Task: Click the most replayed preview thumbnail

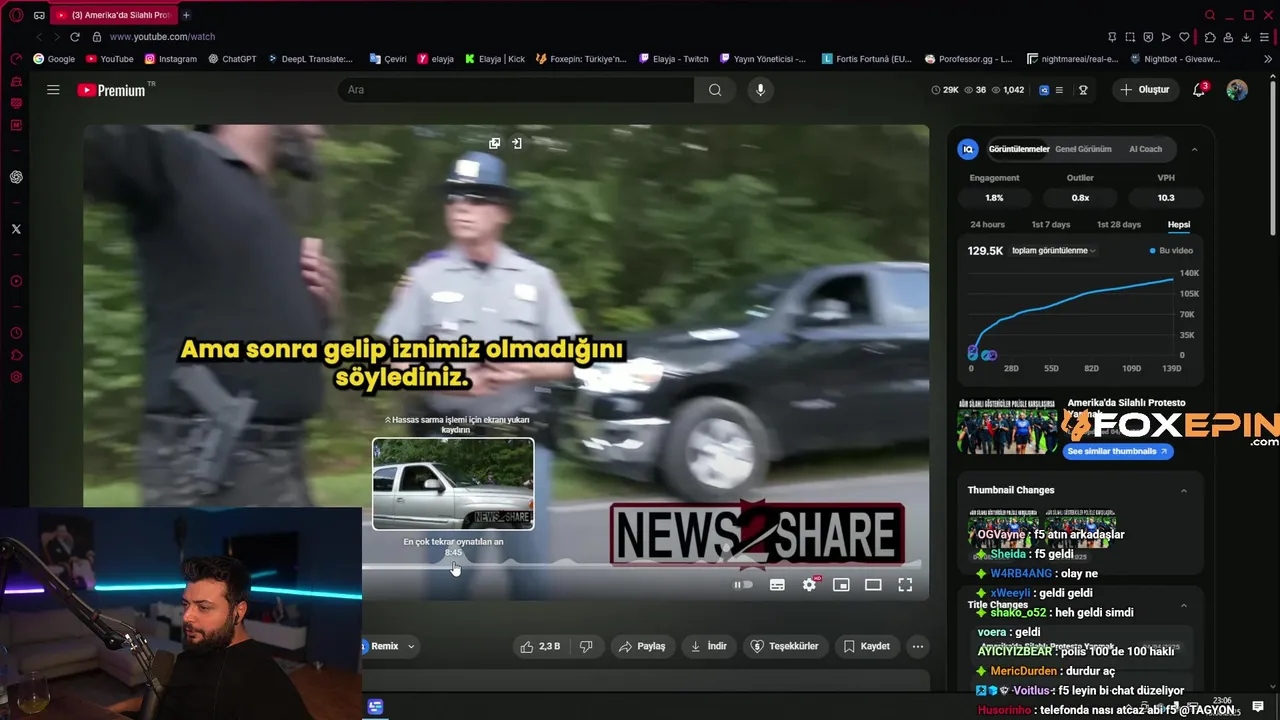Action: point(453,484)
